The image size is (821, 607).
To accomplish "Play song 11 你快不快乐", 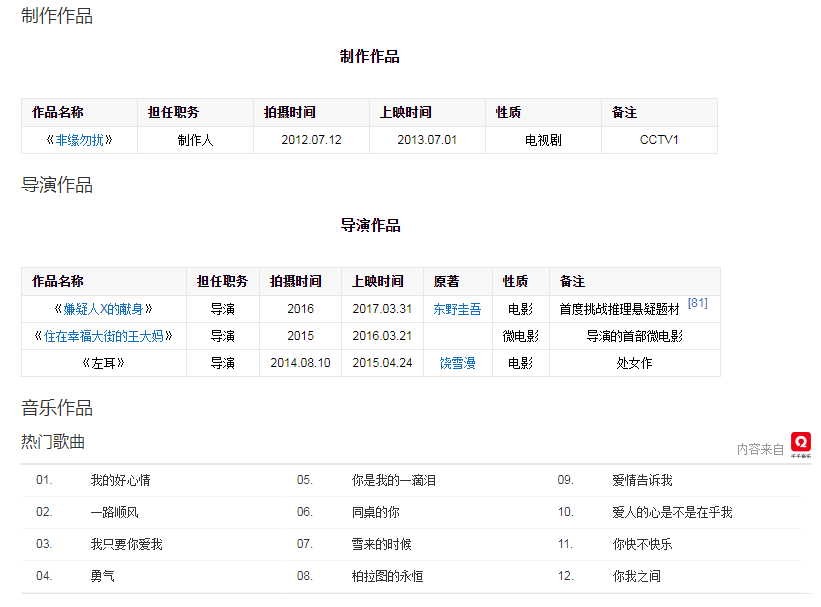I will point(642,544).
